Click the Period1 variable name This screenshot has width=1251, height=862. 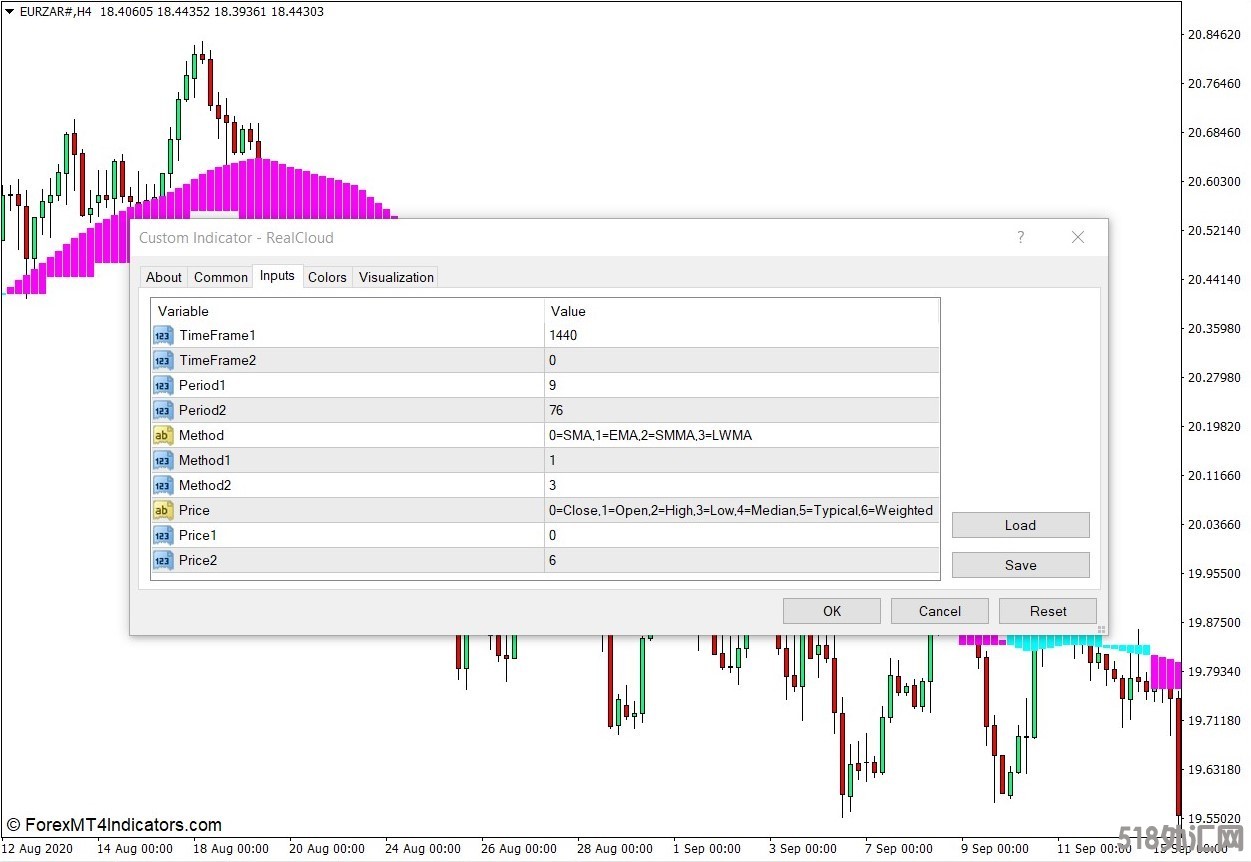click(x=202, y=385)
